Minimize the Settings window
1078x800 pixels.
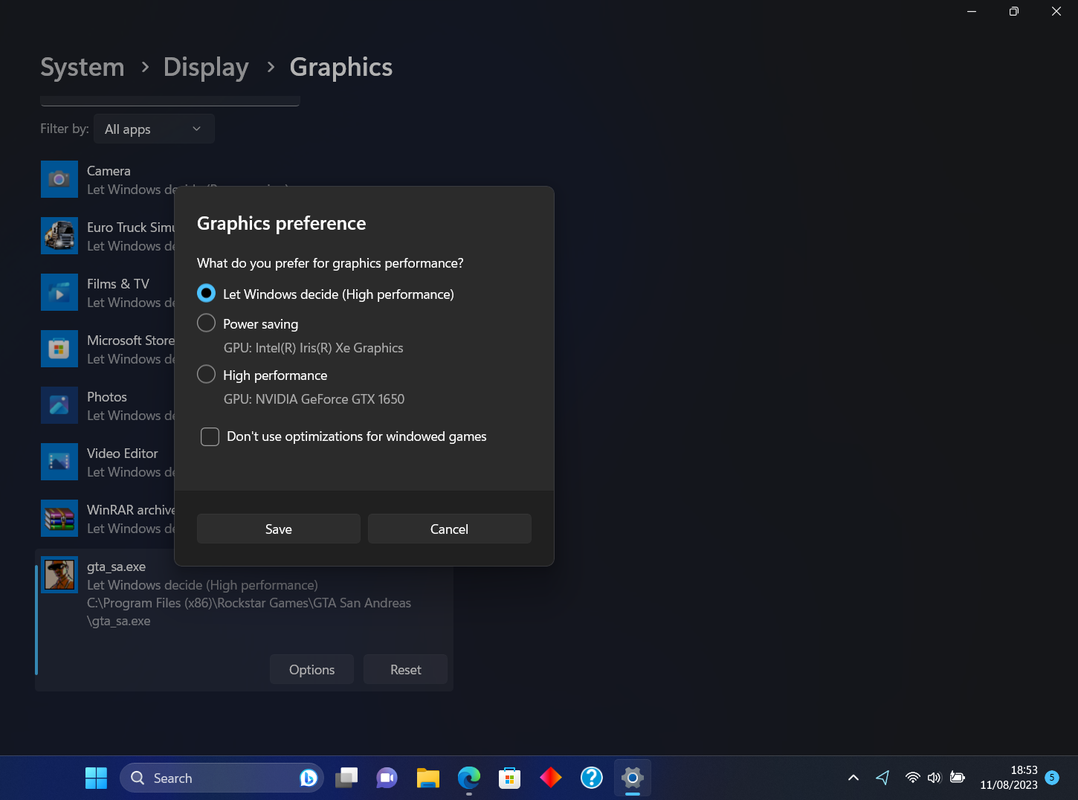click(971, 12)
